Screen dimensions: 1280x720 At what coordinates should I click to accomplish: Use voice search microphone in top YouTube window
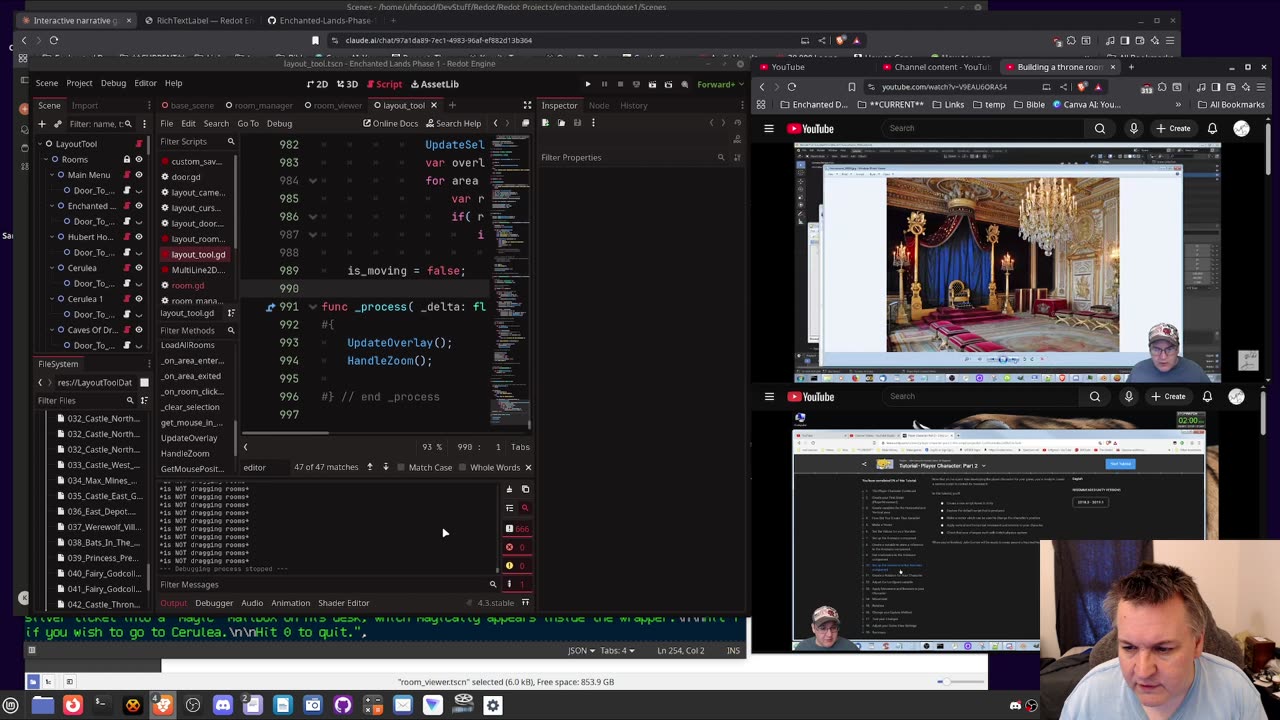(1134, 128)
